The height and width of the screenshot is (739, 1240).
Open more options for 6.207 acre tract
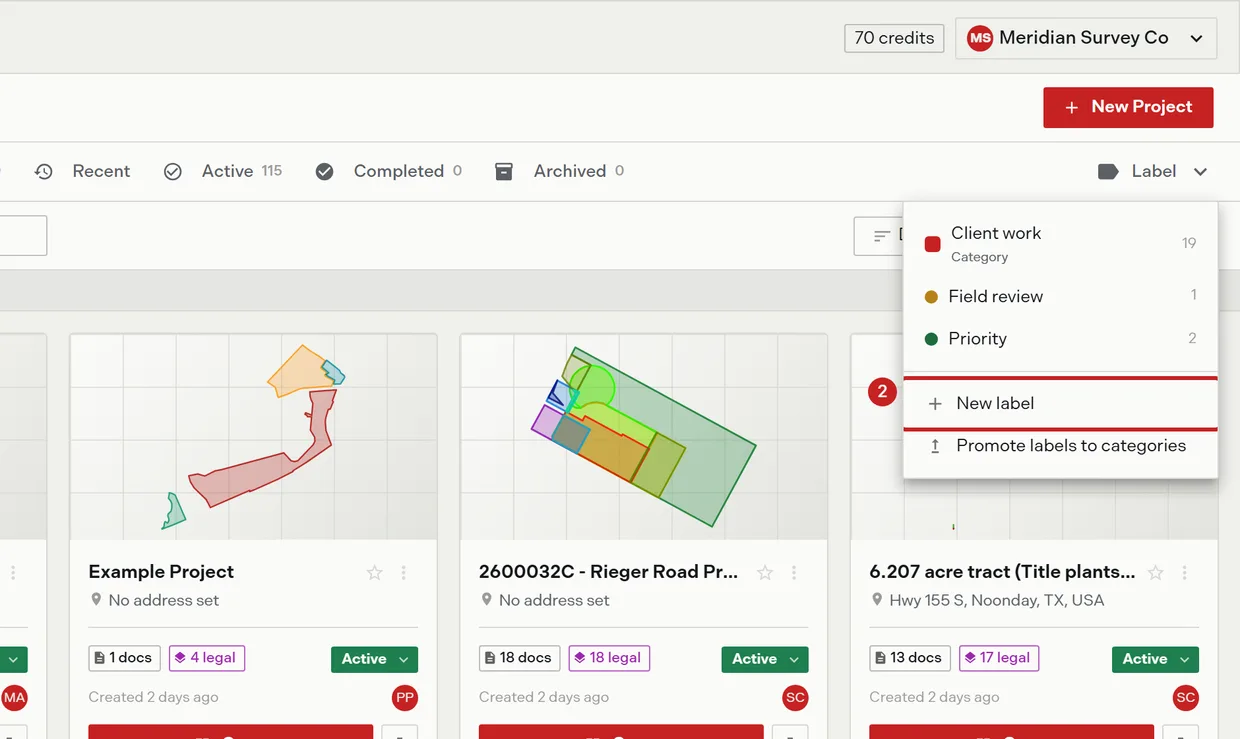[1184, 573]
